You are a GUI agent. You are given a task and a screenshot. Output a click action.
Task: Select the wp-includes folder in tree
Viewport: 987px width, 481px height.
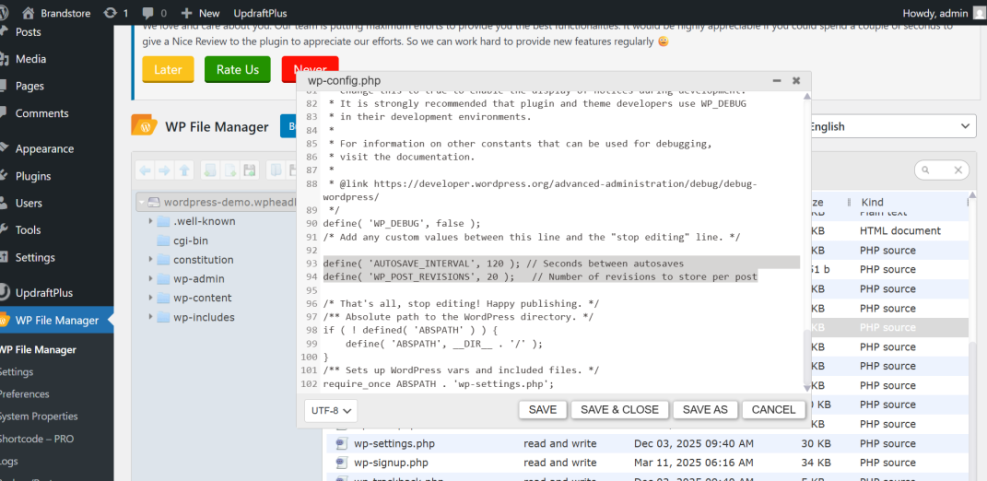203,317
